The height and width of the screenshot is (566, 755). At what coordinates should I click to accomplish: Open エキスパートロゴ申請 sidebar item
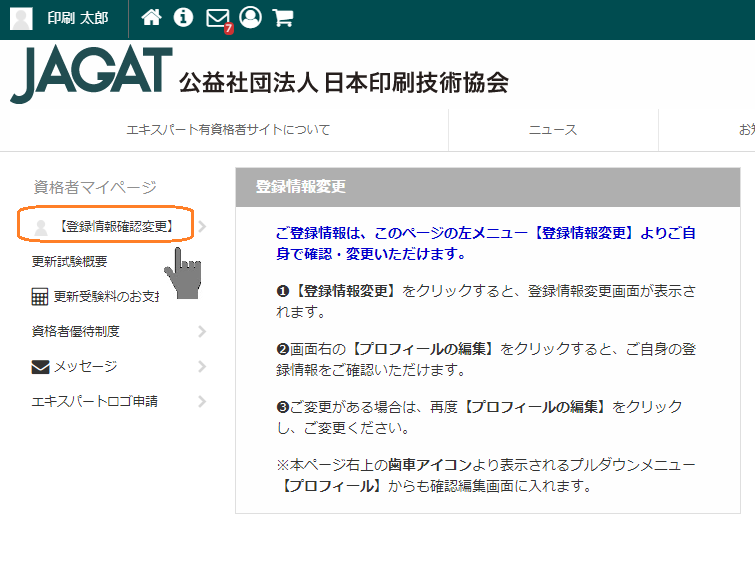(94, 401)
